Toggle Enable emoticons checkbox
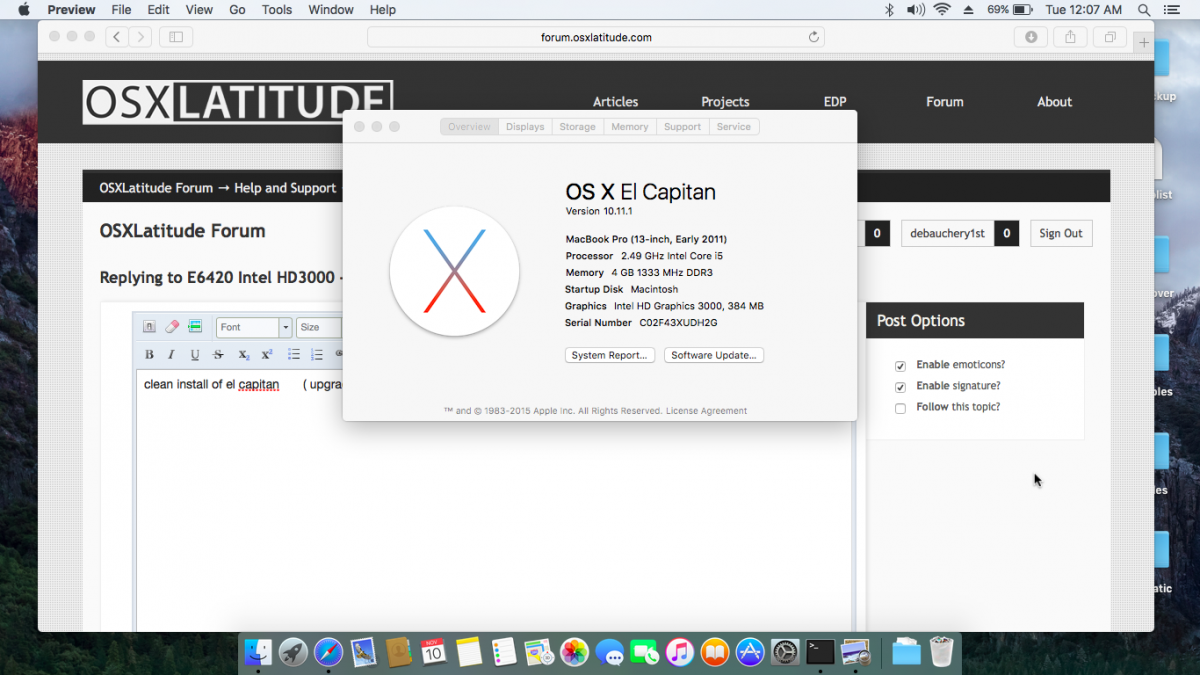Image resolution: width=1200 pixels, height=675 pixels. (900, 366)
